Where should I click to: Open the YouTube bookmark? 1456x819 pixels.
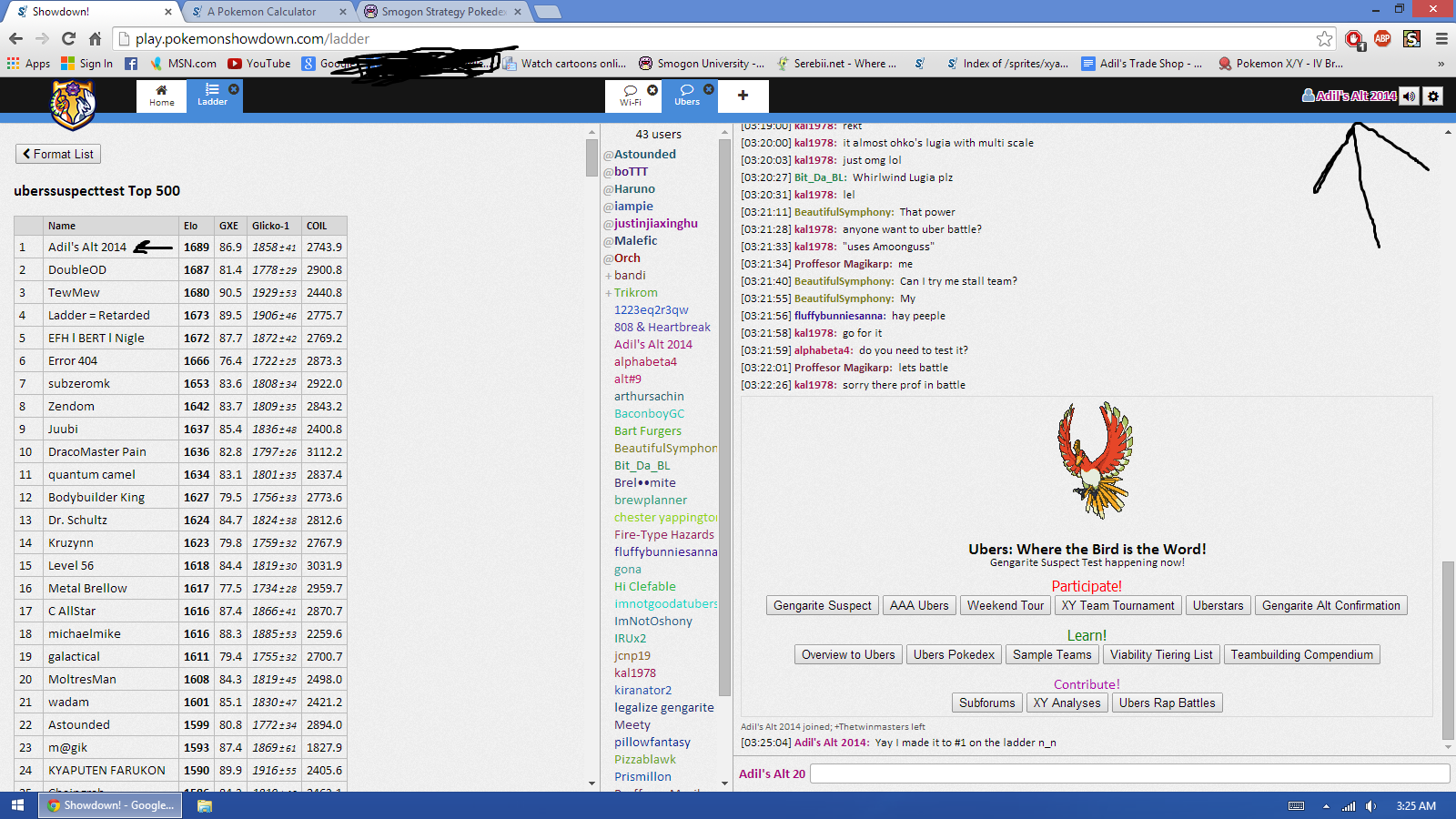click(x=259, y=64)
